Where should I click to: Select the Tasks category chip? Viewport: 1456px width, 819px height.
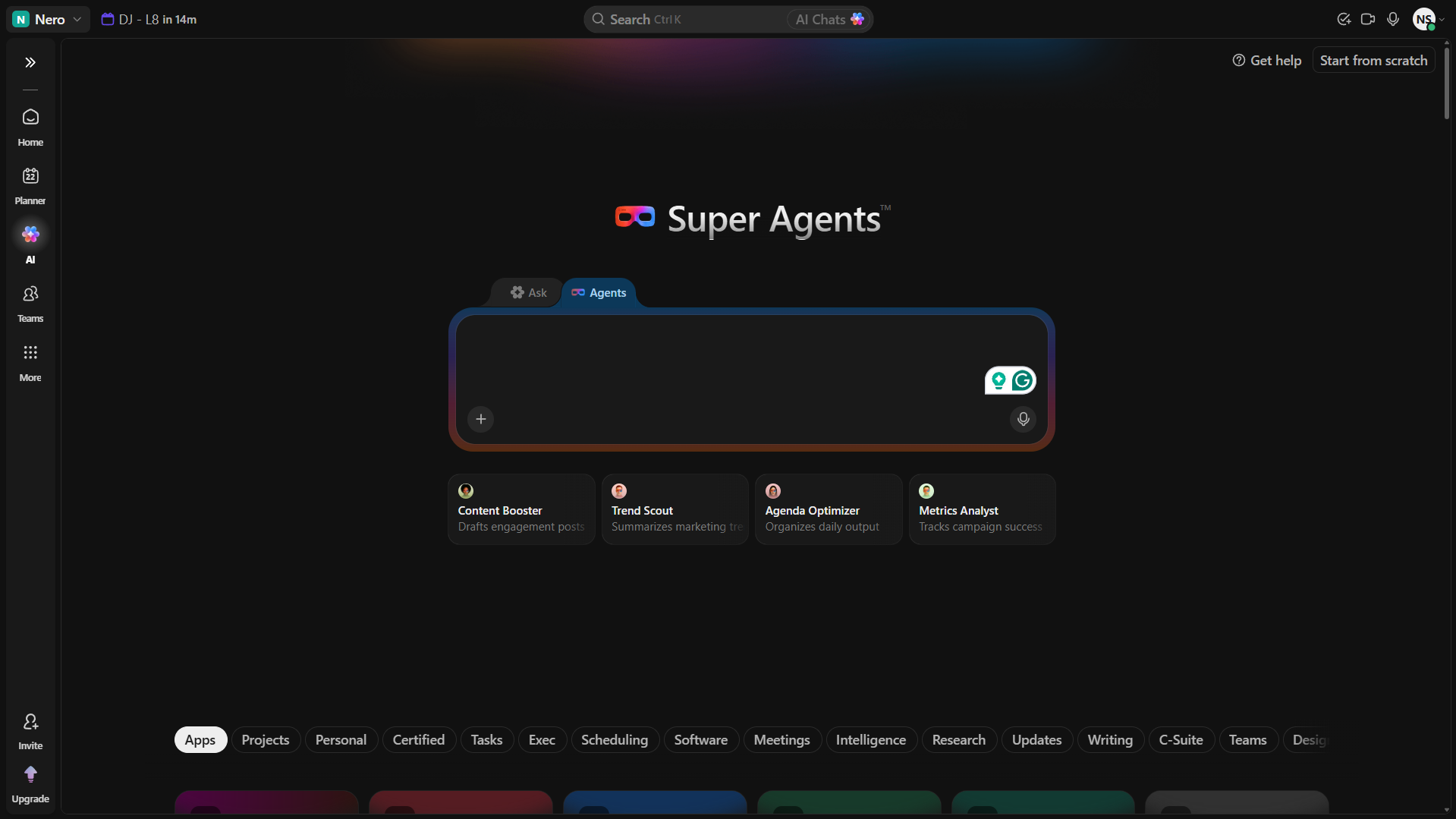pos(486,740)
